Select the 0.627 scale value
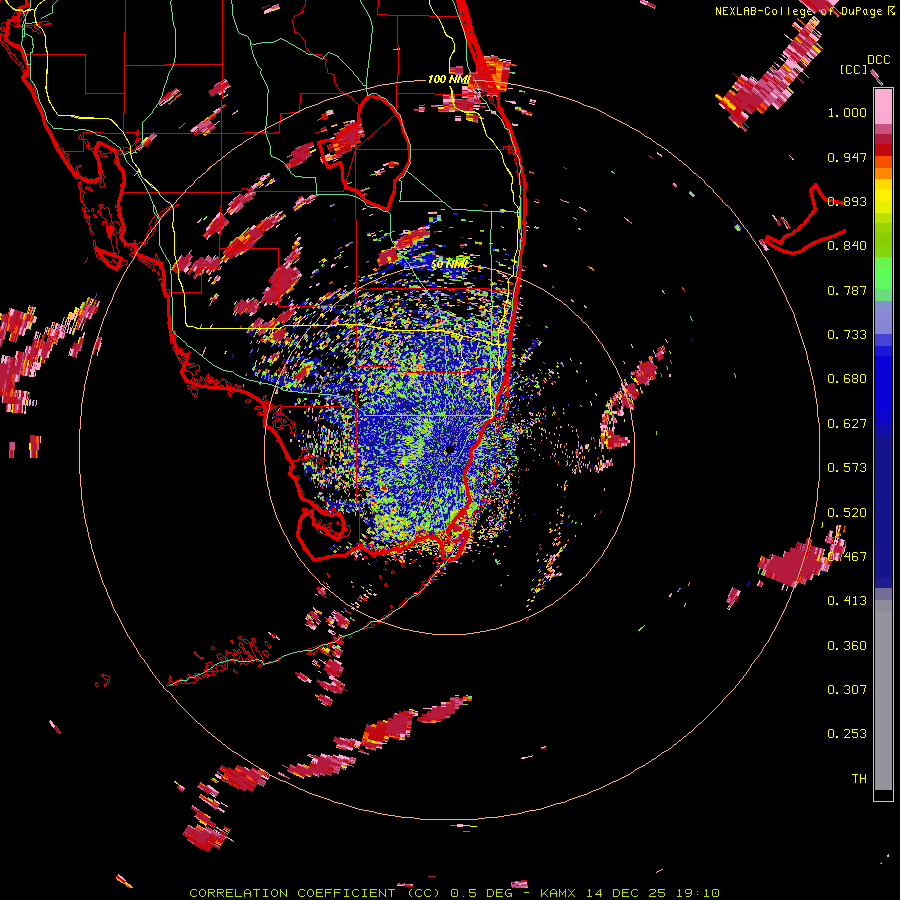 pos(847,424)
